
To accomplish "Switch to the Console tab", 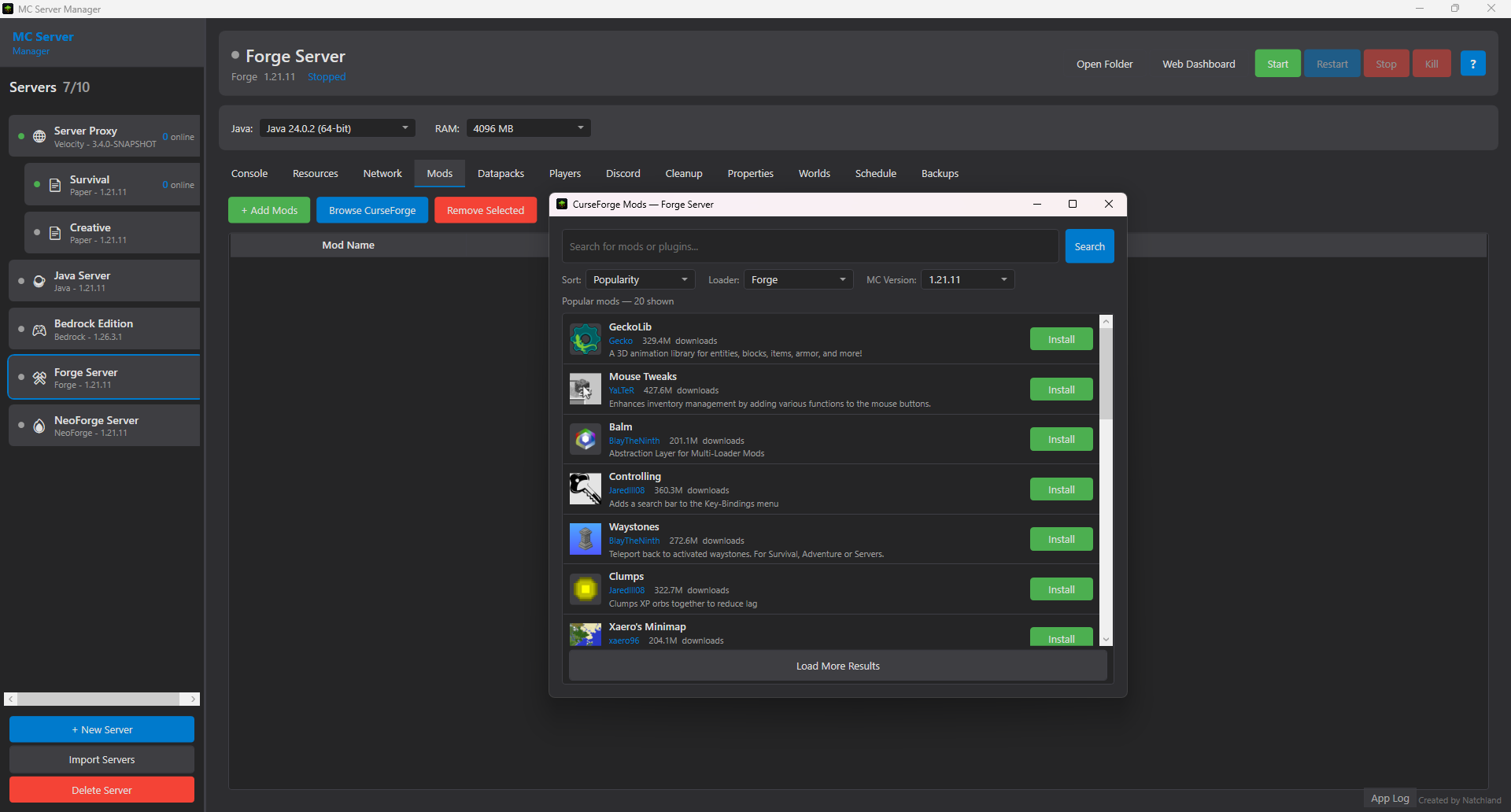I will (249, 173).
